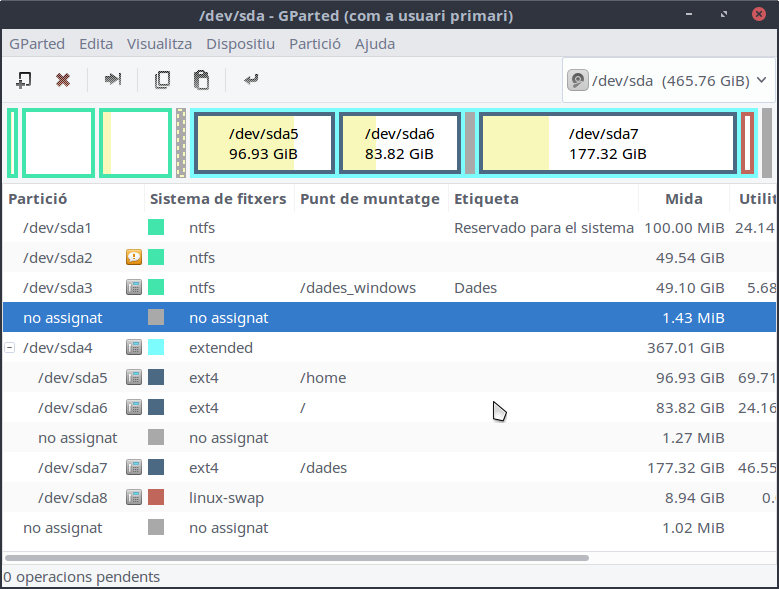This screenshot has width=779, height=589.
Task: Select the /dev/sda1 row in partition list
Action: (300, 228)
